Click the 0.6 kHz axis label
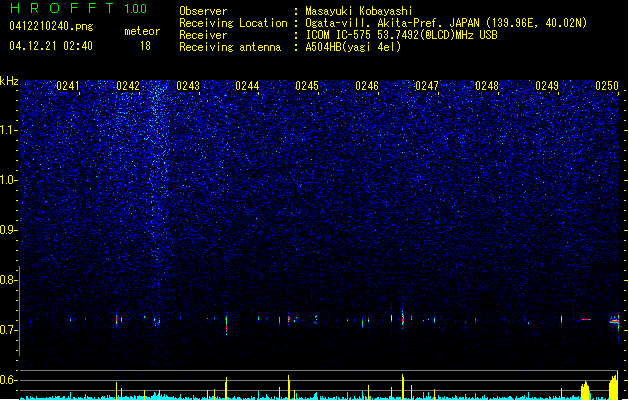The height and width of the screenshot is (400, 629). click(8, 380)
